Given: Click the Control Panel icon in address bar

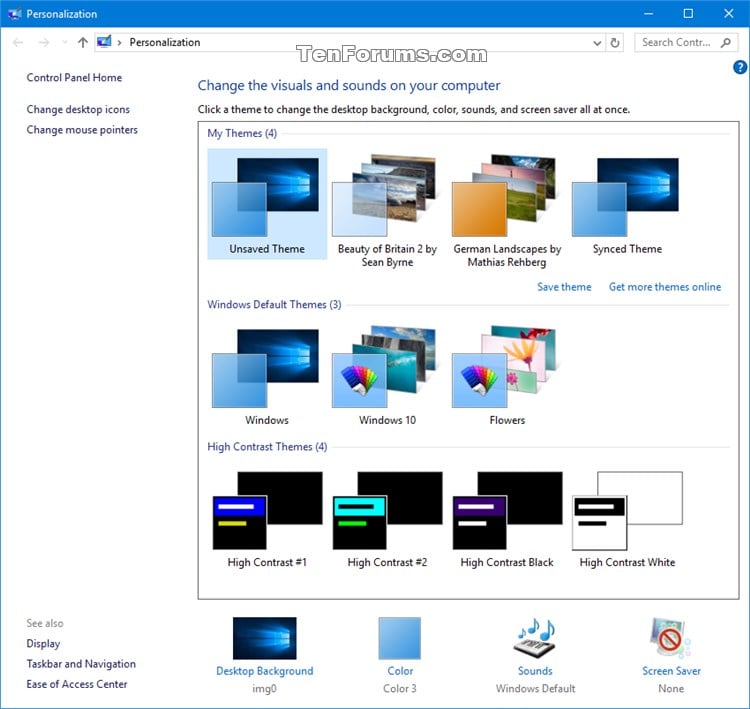Looking at the screenshot, I should pyautogui.click(x=104, y=42).
